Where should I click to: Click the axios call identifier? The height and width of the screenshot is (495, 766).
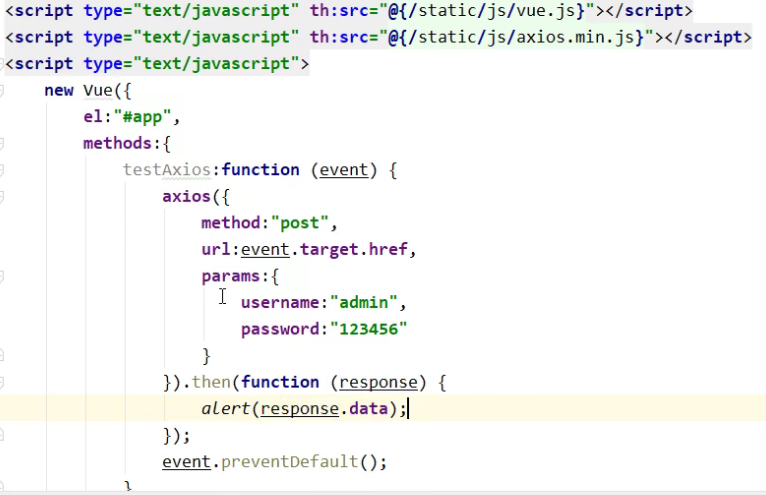(x=186, y=196)
